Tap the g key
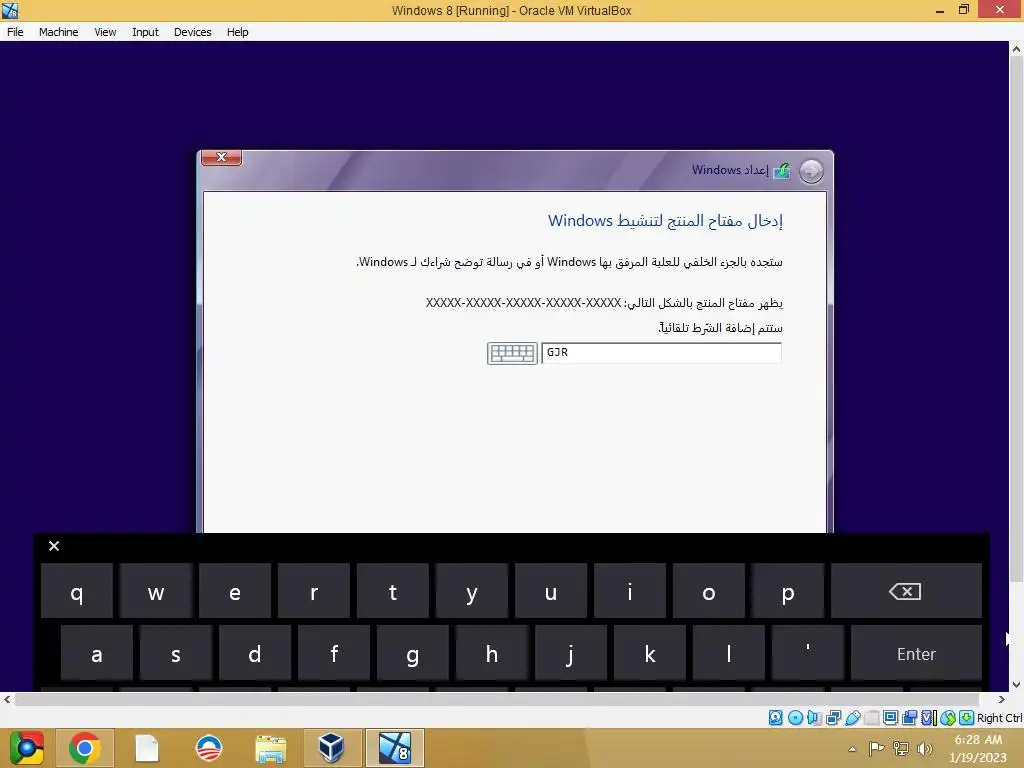1024x768 pixels. [413, 654]
